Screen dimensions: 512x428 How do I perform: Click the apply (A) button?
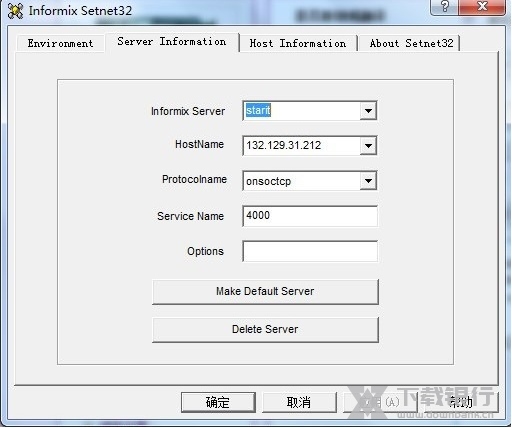[x=380, y=402]
